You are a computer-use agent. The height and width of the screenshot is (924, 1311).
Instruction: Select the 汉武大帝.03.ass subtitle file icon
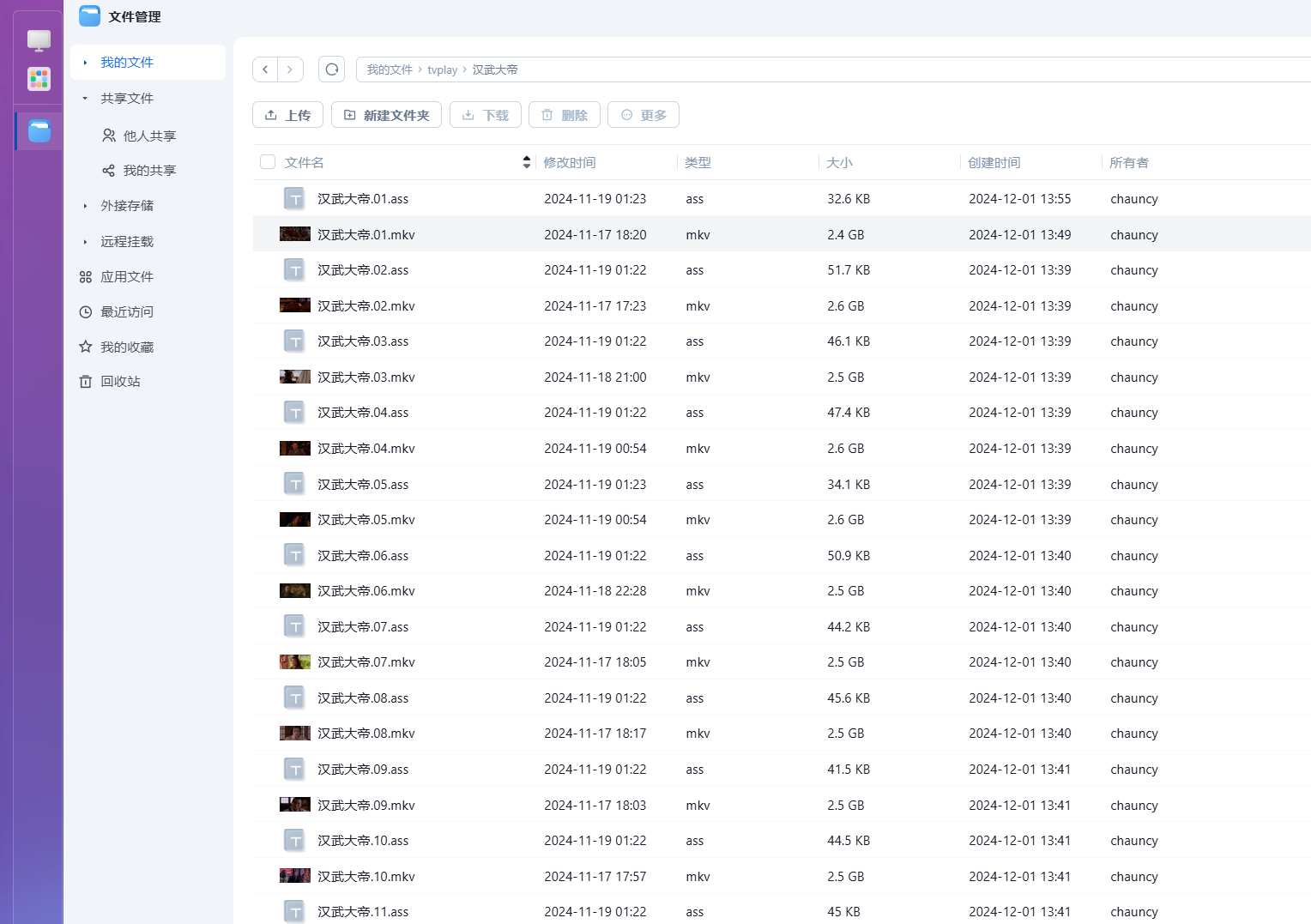pyautogui.click(x=295, y=341)
